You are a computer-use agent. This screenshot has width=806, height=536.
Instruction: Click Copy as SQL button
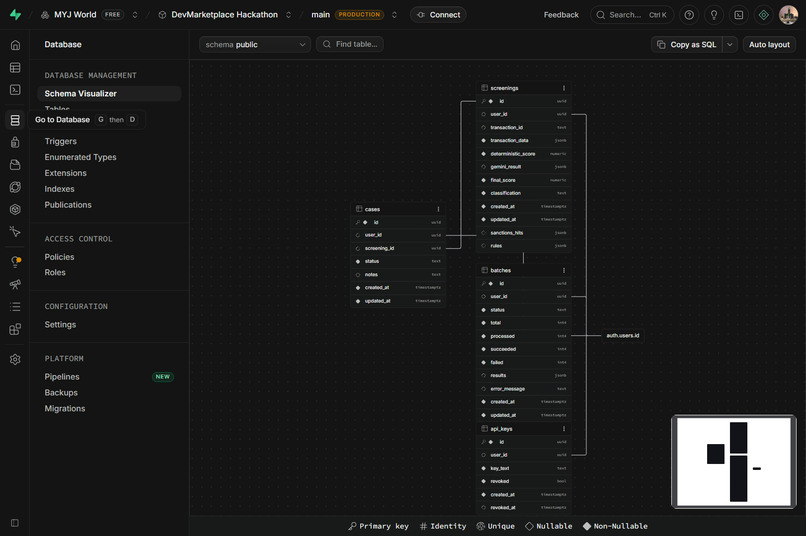[x=687, y=45]
